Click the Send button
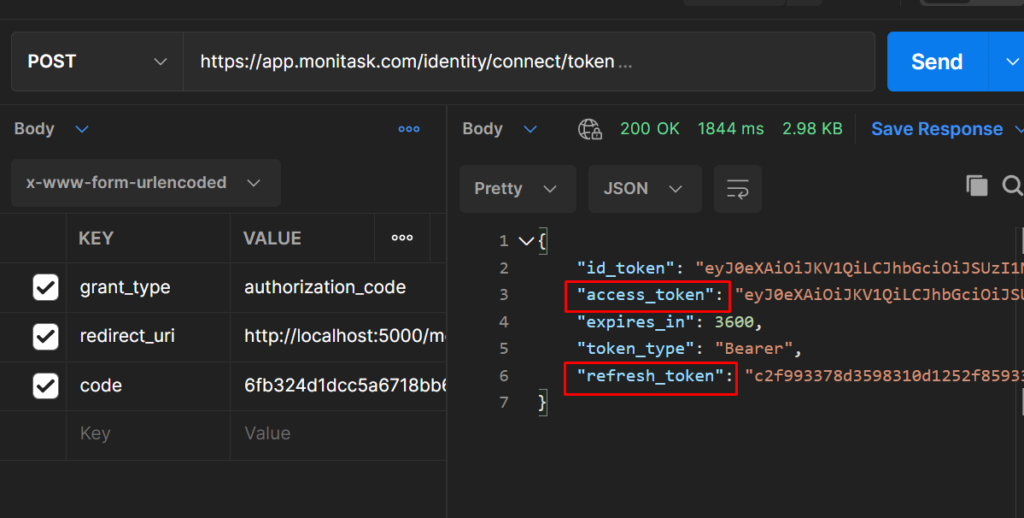This screenshot has width=1024, height=518. pos(937,61)
